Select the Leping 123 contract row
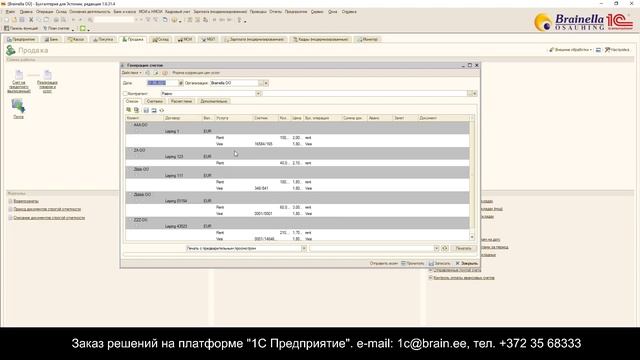The height and width of the screenshot is (360, 640). click(x=297, y=157)
